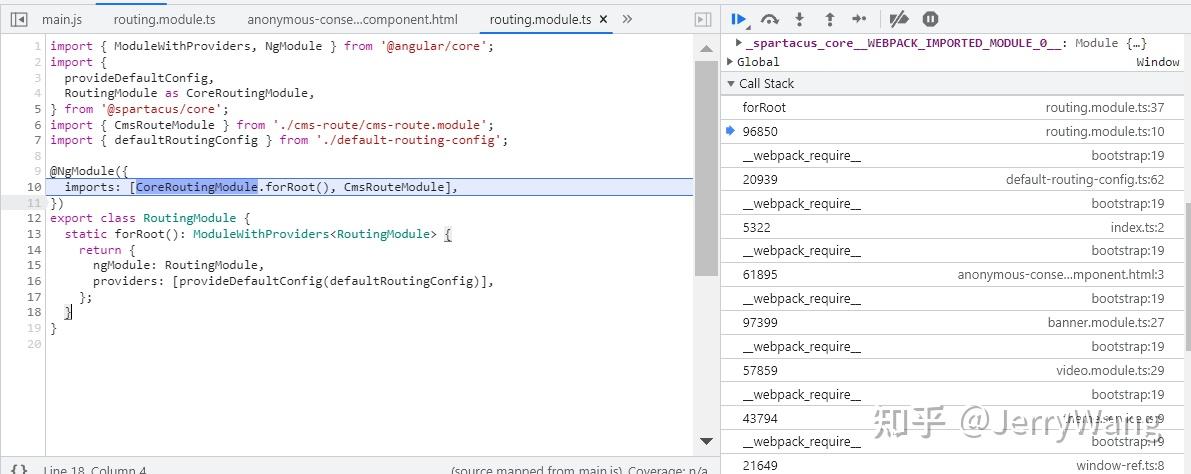
Task: Open routing.module.ts:10 source link
Action: 1104,131
